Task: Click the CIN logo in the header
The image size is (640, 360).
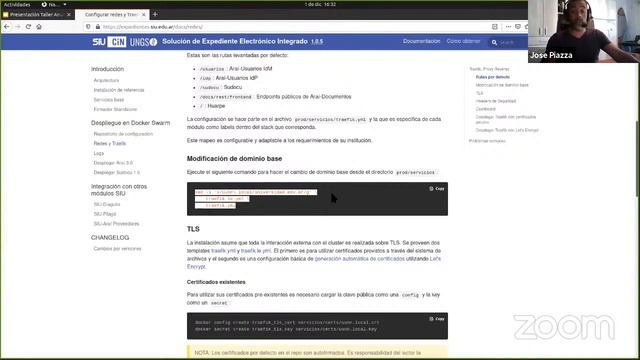Action: pyautogui.click(x=117, y=42)
